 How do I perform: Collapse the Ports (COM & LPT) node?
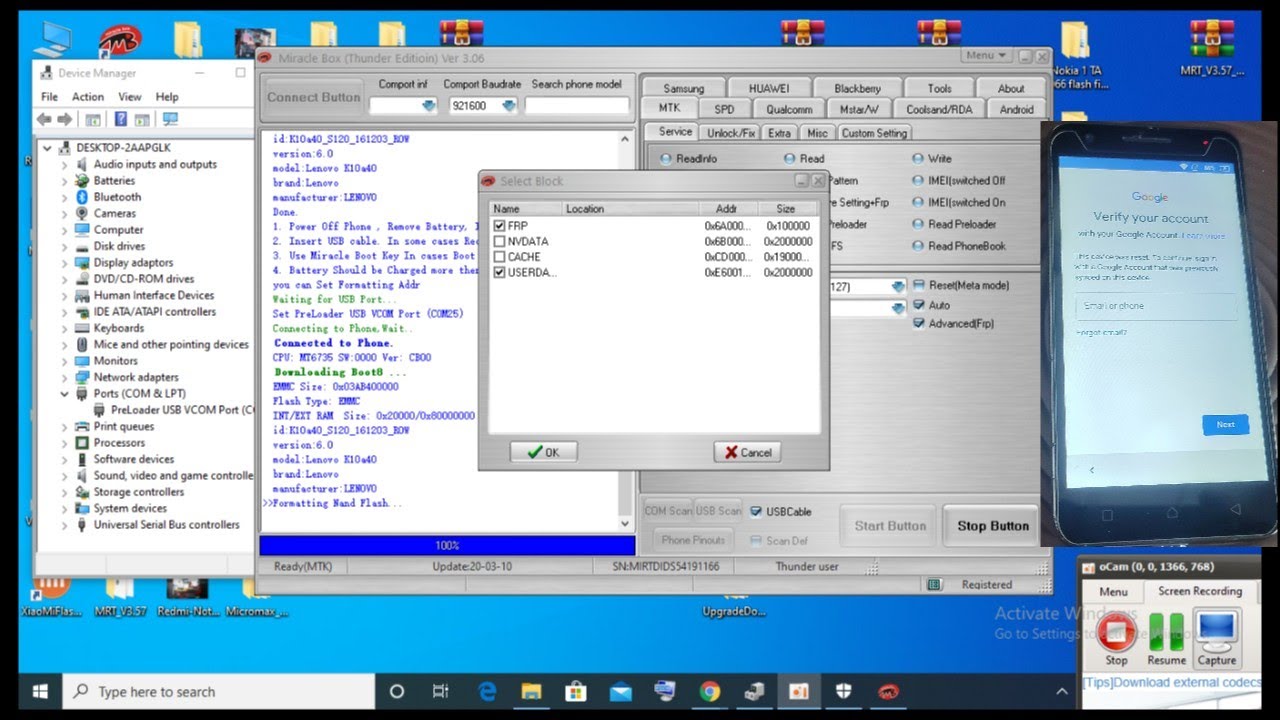(x=65, y=394)
